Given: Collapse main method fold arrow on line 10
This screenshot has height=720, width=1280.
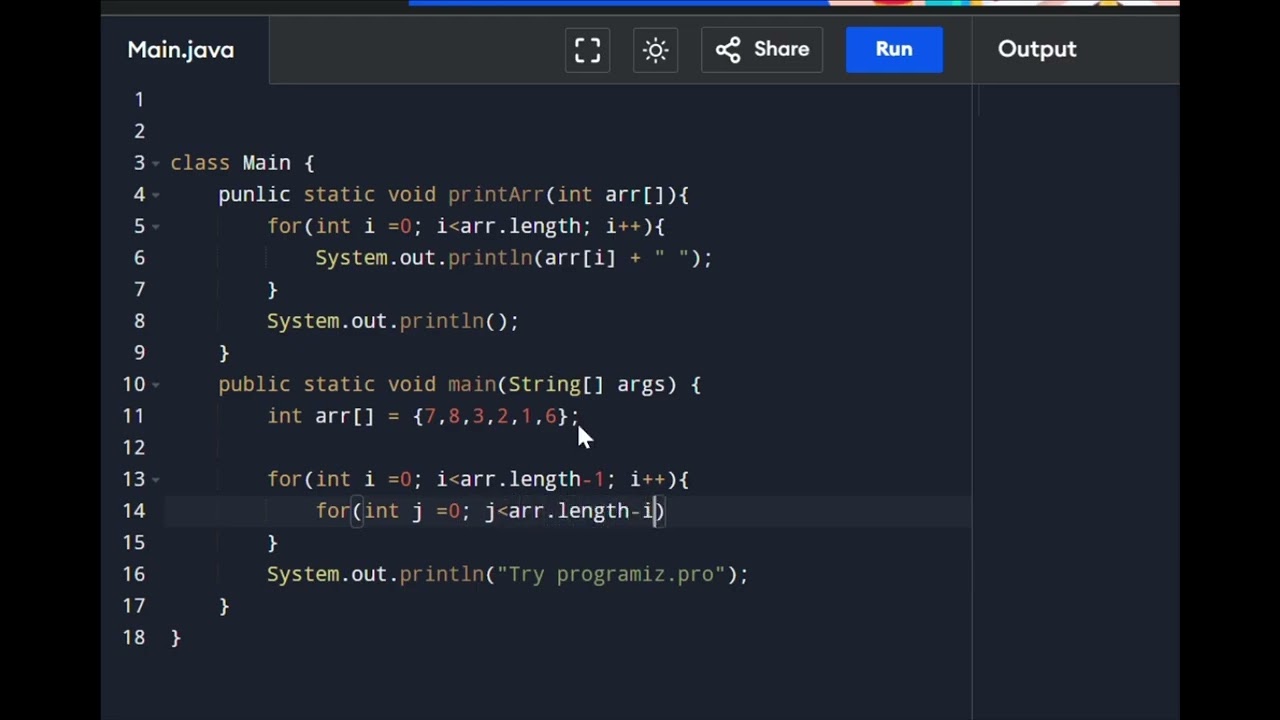Looking at the screenshot, I should 156,385.
